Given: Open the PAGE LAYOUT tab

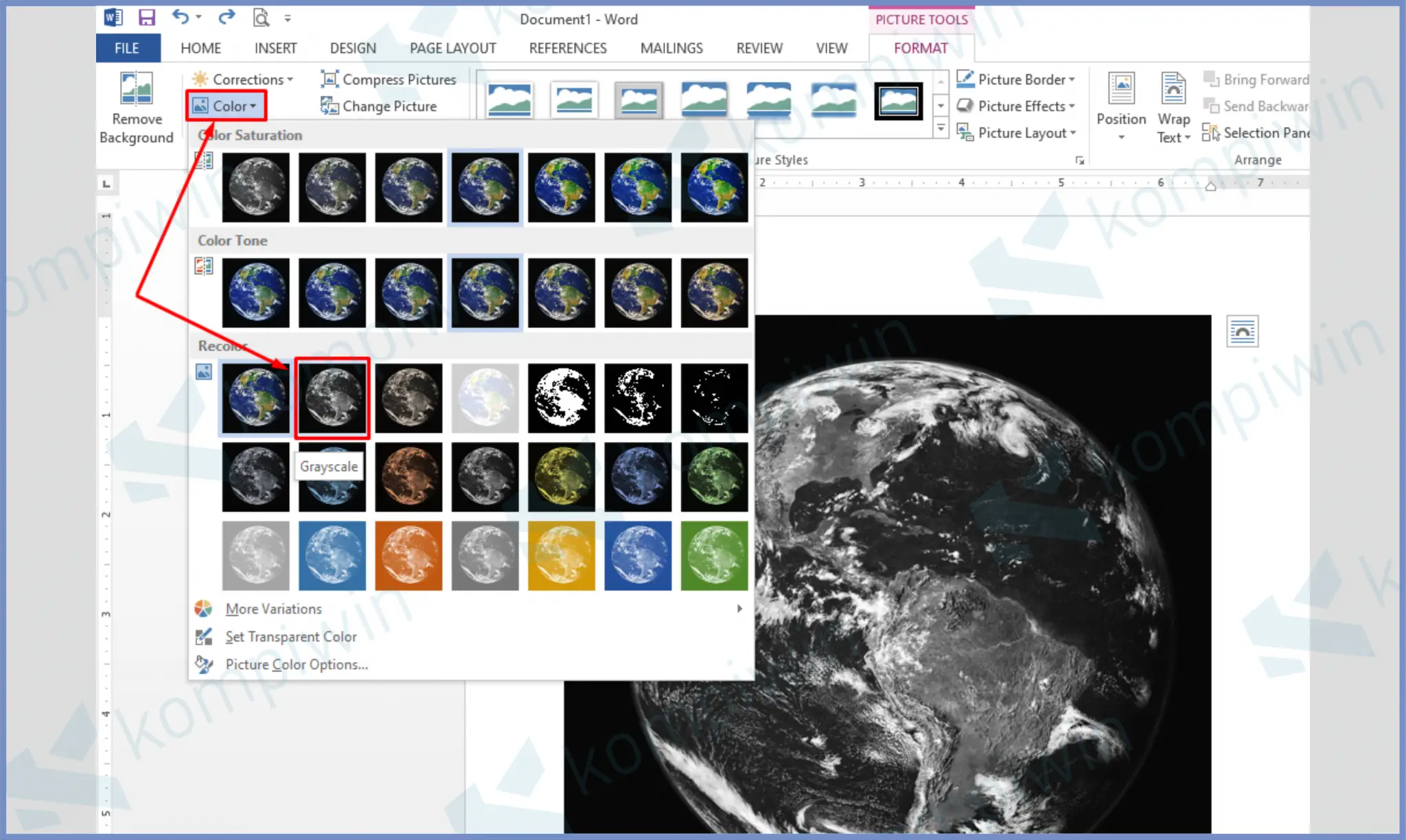Looking at the screenshot, I should pos(452,48).
